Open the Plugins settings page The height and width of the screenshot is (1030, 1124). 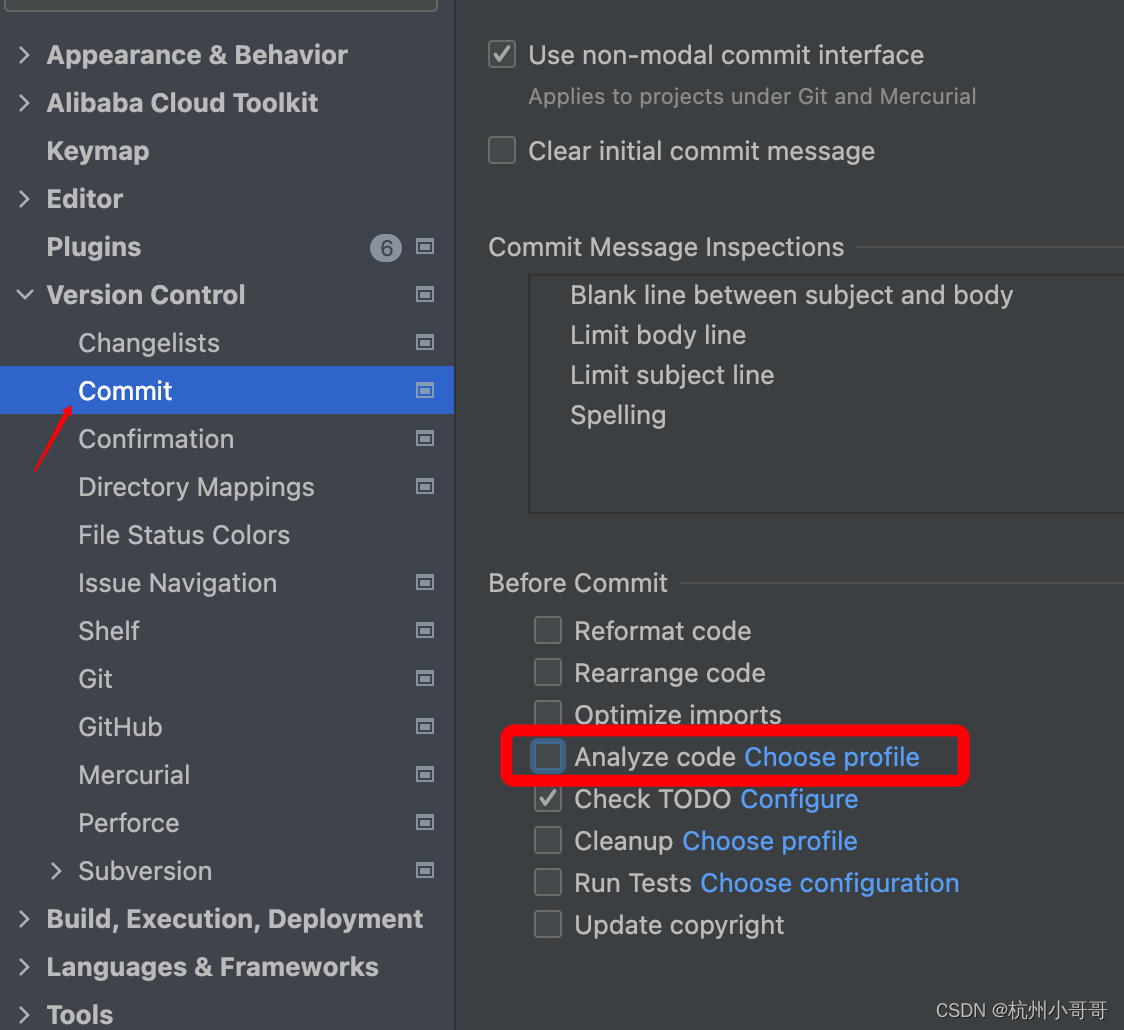(94, 247)
